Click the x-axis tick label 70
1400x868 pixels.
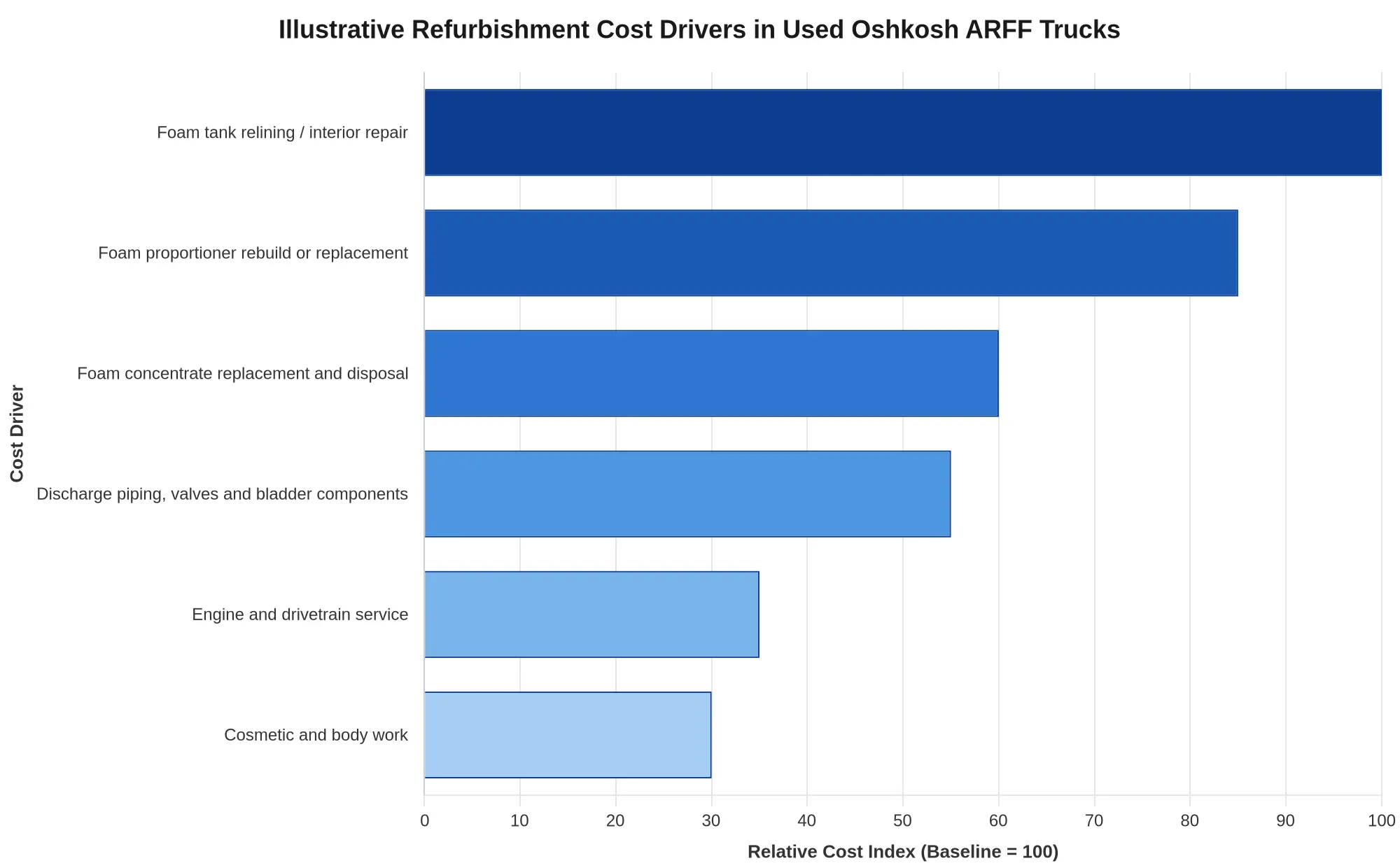coord(1094,821)
